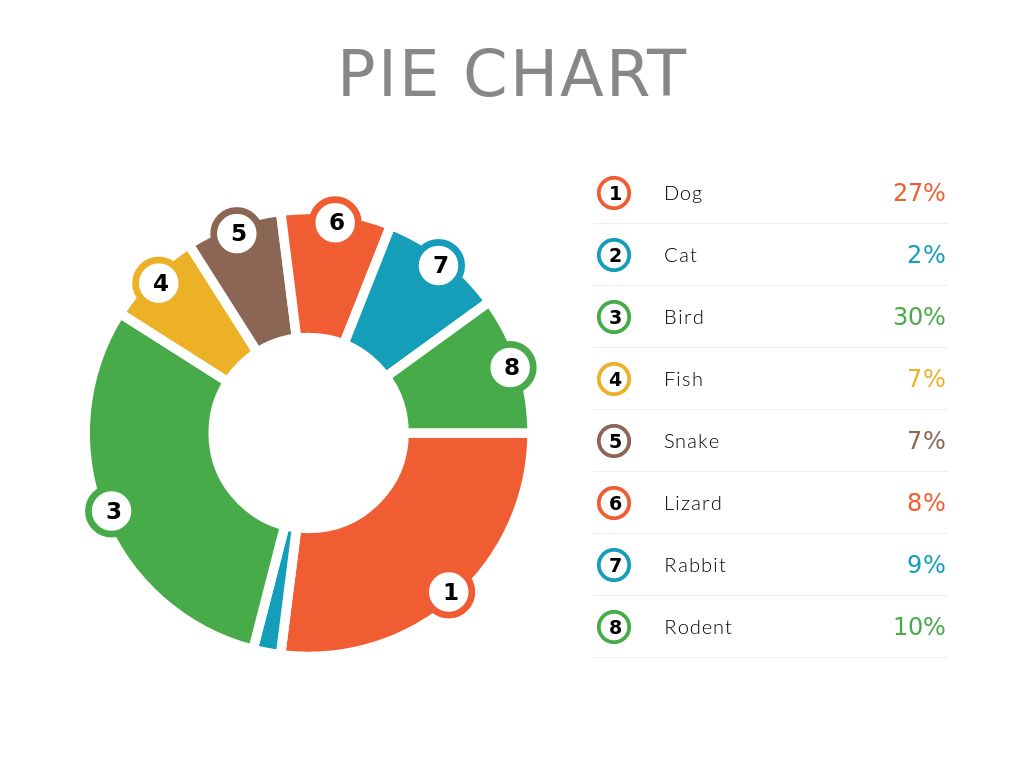Click the number 8 badge on the chart
Image resolution: width=1024 pixels, height=768 pixels.
(x=511, y=367)
